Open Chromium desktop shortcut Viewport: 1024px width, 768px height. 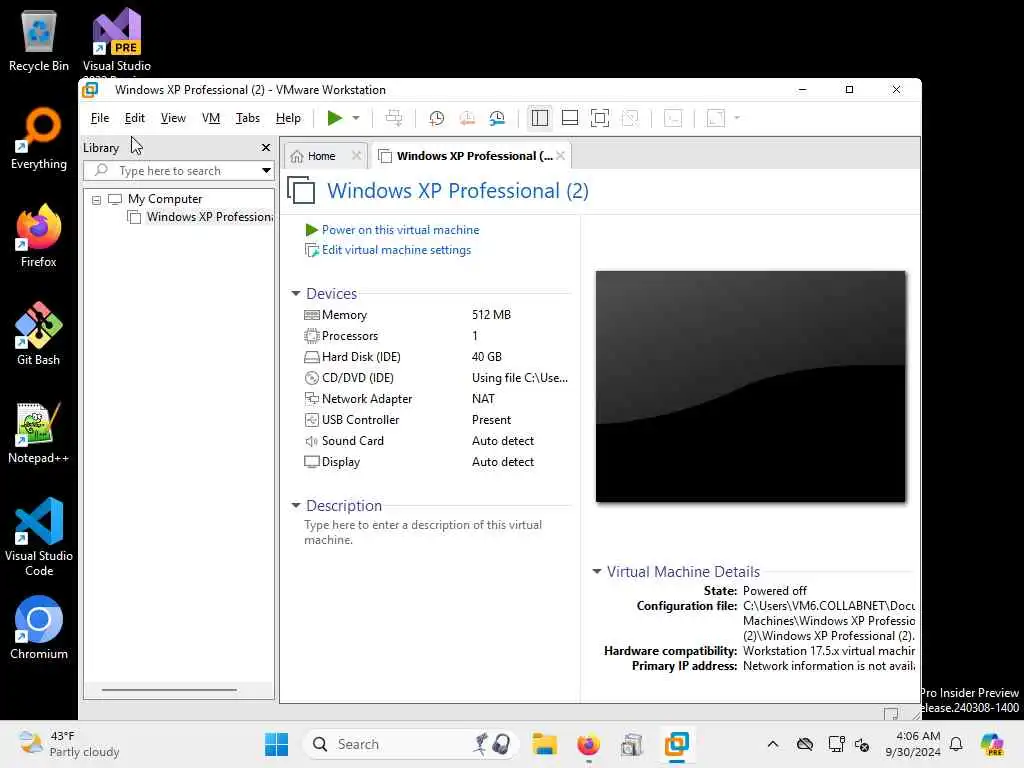(x=39, y=628)
